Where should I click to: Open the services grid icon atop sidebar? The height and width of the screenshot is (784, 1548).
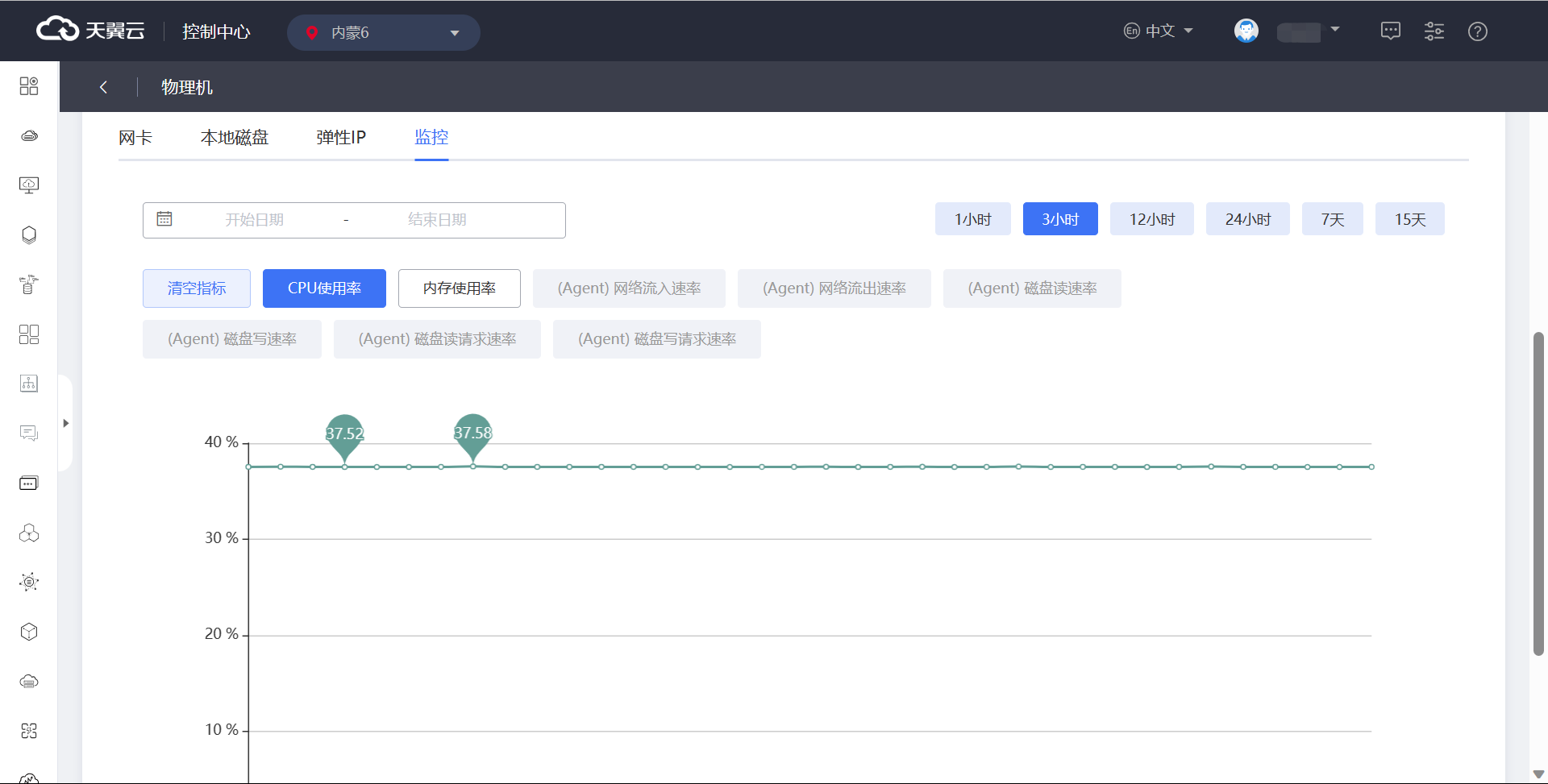click(29, 86)
